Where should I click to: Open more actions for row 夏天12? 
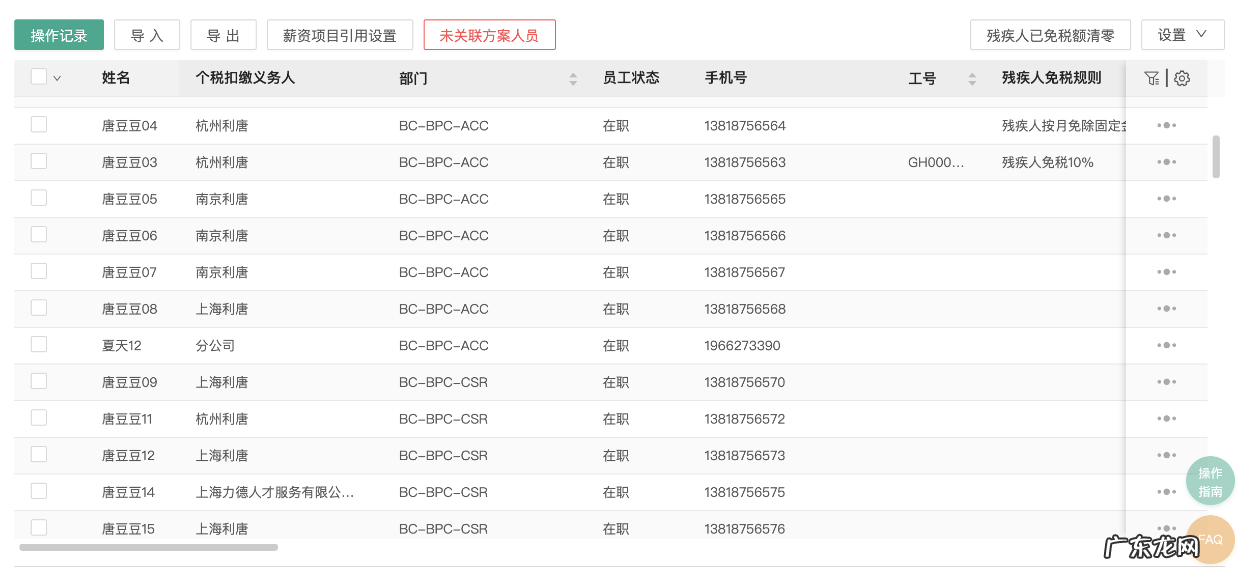pyautogui.click(x=1166, y=344)
